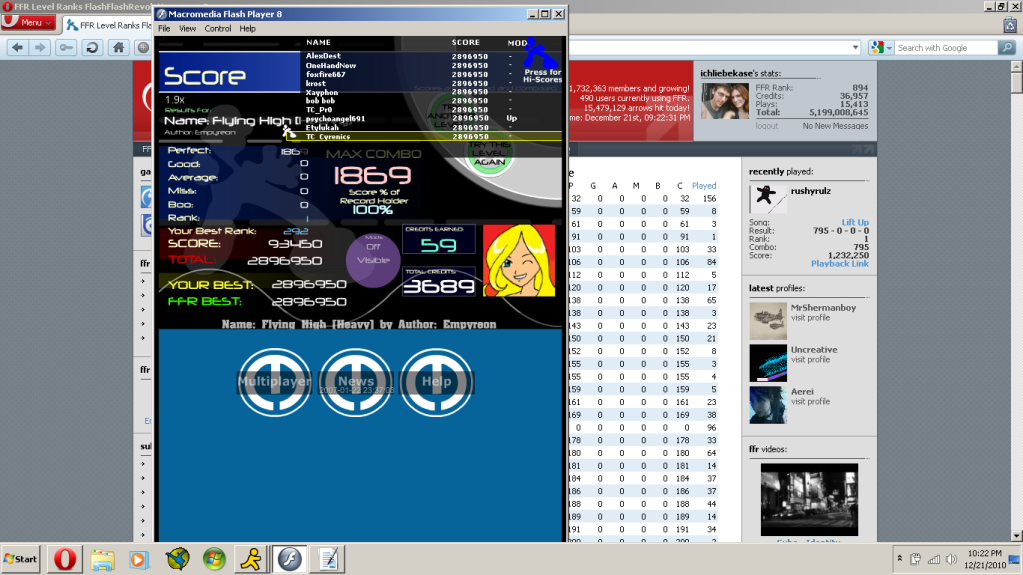Click the Opera icon in taskbar
Image resolution: width=1023 pixels, height=575 pixels.
[x=68, y=558]
